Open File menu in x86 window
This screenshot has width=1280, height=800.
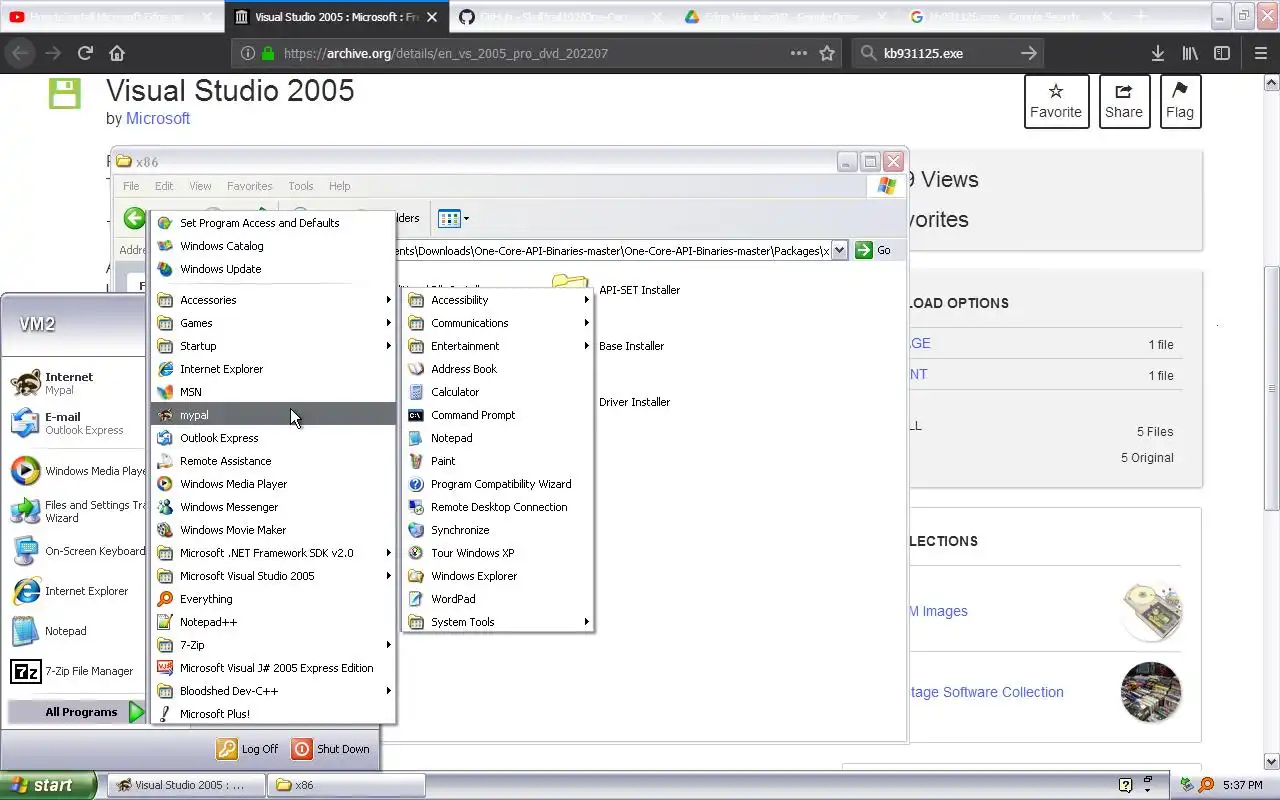tap(131, 186)
